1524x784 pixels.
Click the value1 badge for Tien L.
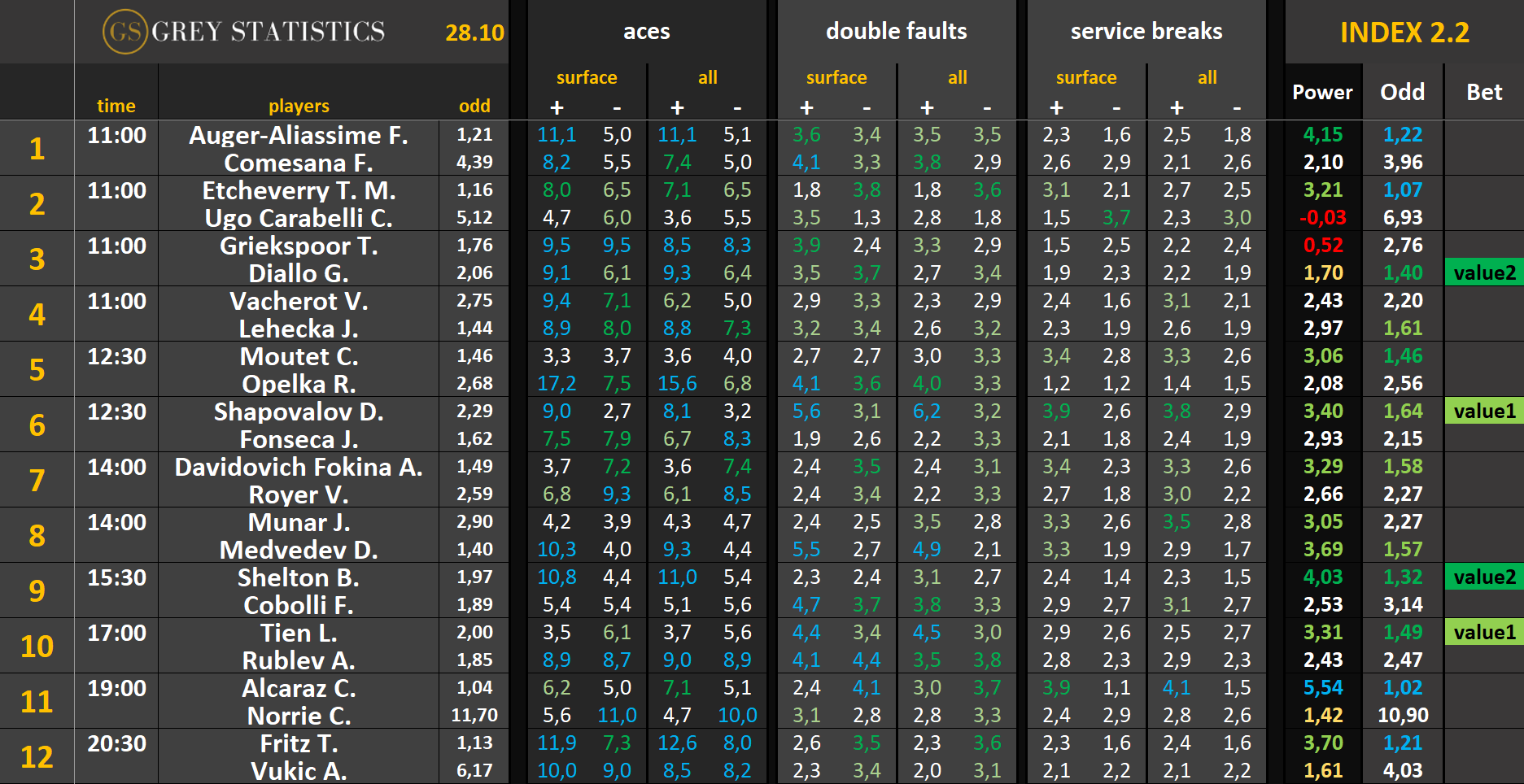point(1484,632)
